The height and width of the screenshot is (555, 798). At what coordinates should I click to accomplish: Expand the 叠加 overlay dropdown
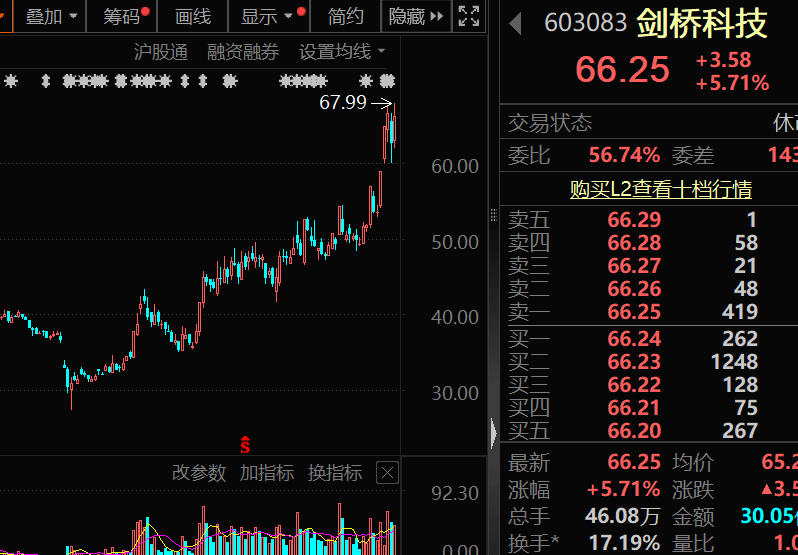click(49, 16)
